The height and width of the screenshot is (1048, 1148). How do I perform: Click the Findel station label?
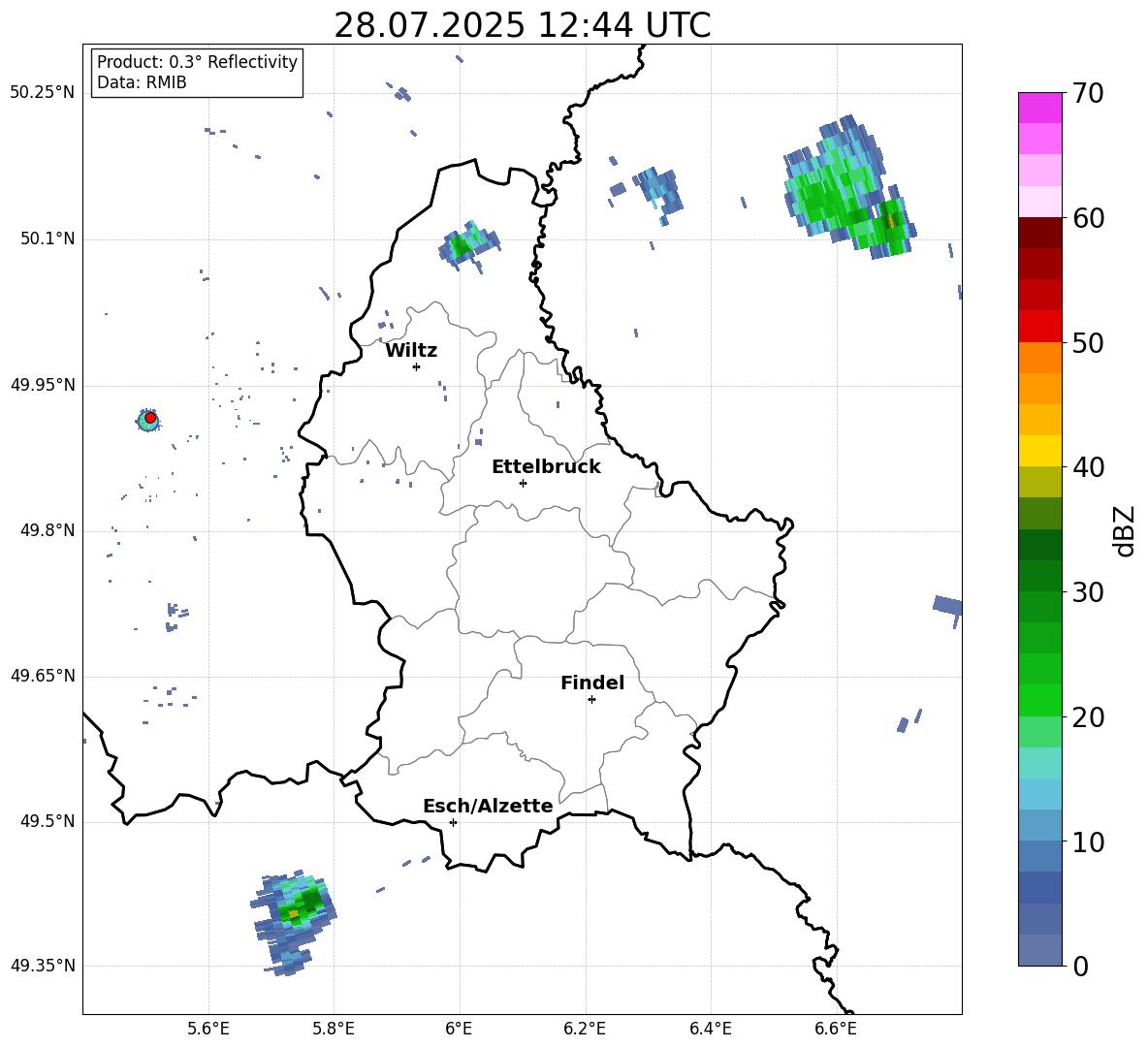tap(592, 683)
